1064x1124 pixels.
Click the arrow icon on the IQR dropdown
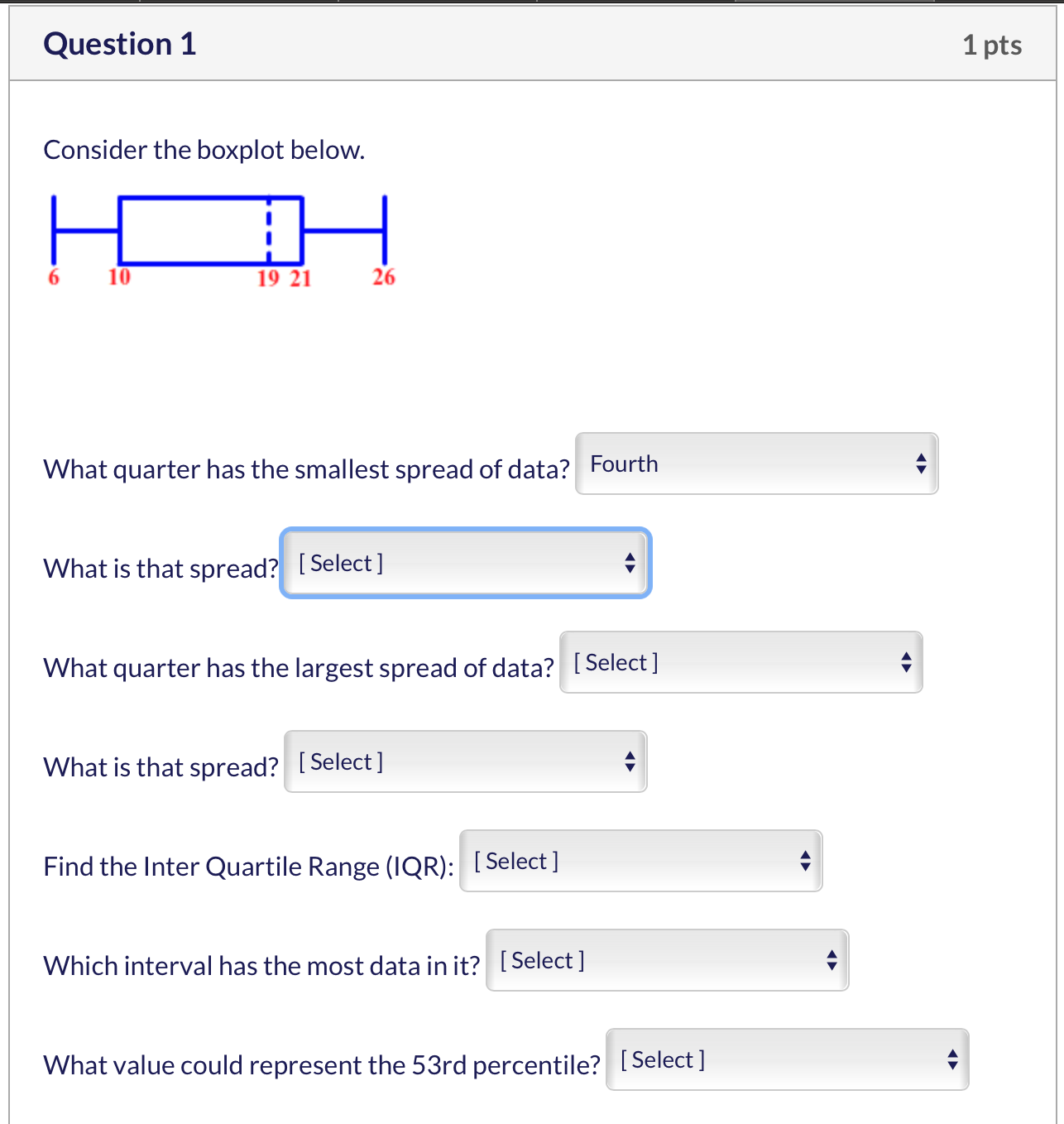point(805,861)
